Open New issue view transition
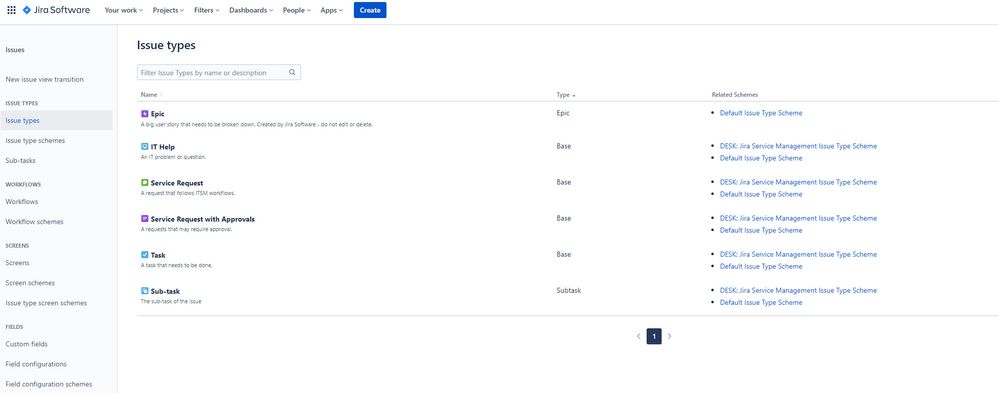The height and width of the screenshot is (393, 999). pos(45,80)
